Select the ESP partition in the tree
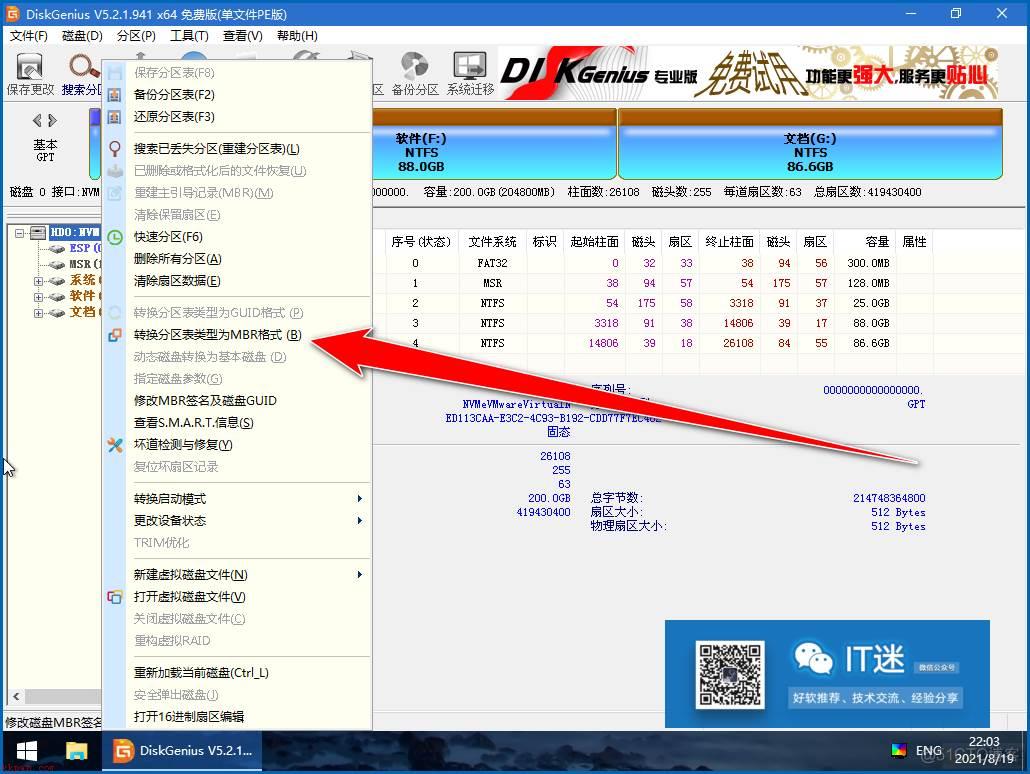Screen dimensions: 1030x774 pos(85,248)
